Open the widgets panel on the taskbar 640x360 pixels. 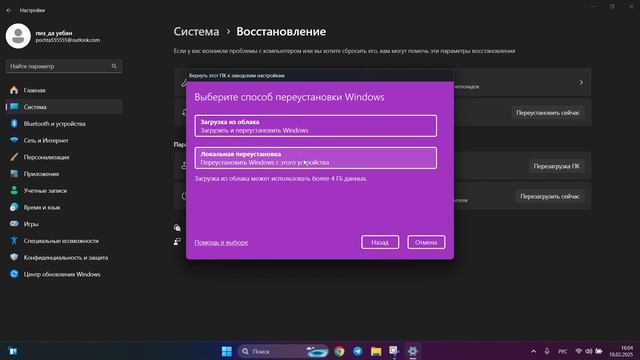(x=13, y=351)
